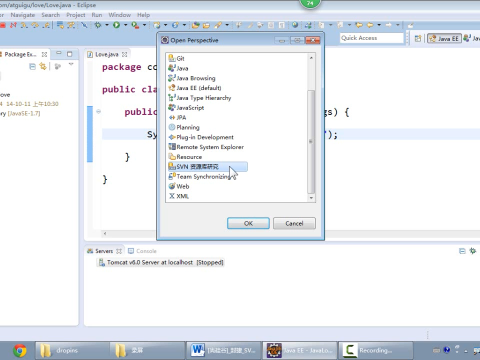Click the Open Perspective icon beside Java EE
480x360 pixels.
point(418,38)
